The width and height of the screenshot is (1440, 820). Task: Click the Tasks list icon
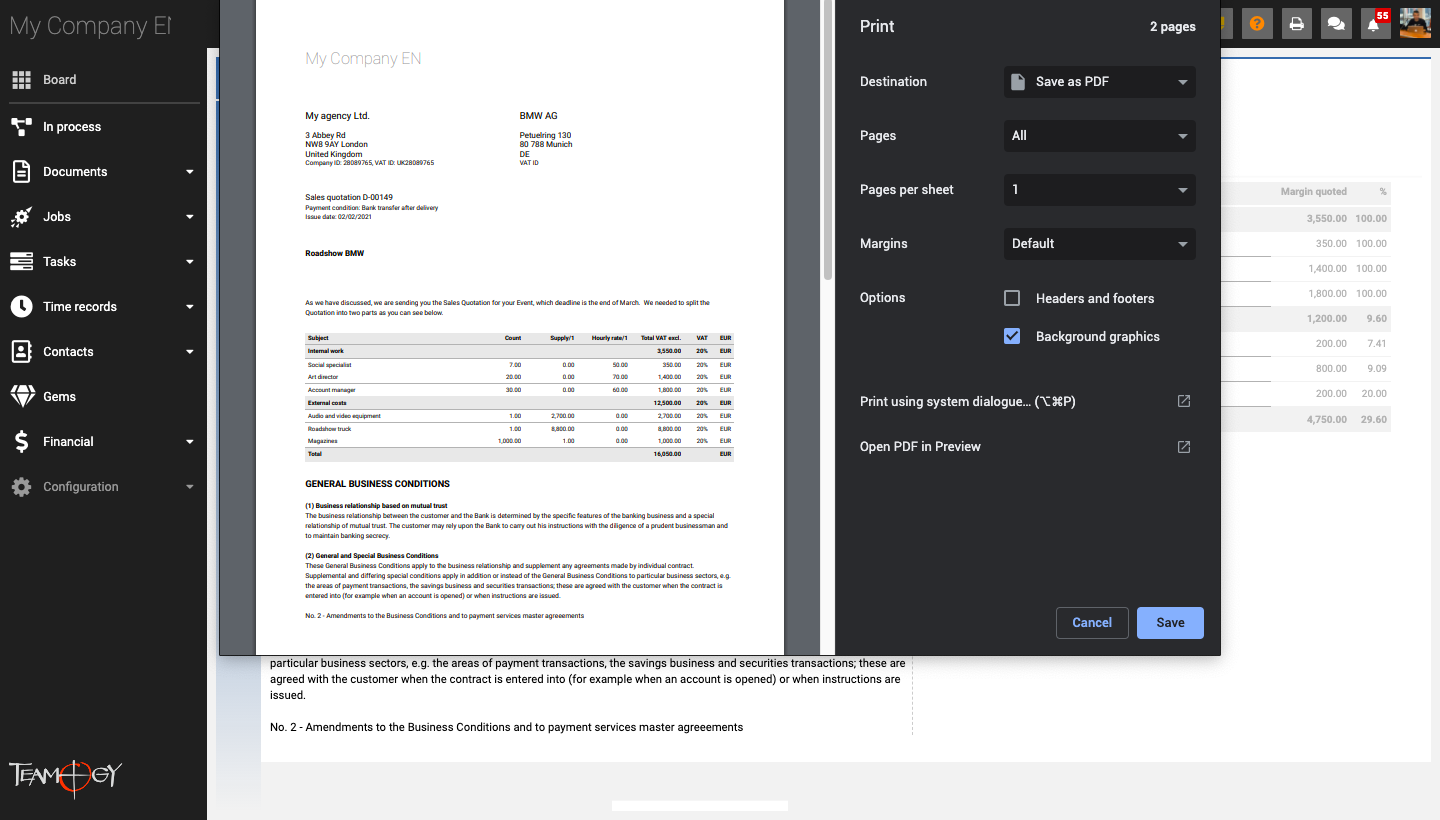(21, 262)
